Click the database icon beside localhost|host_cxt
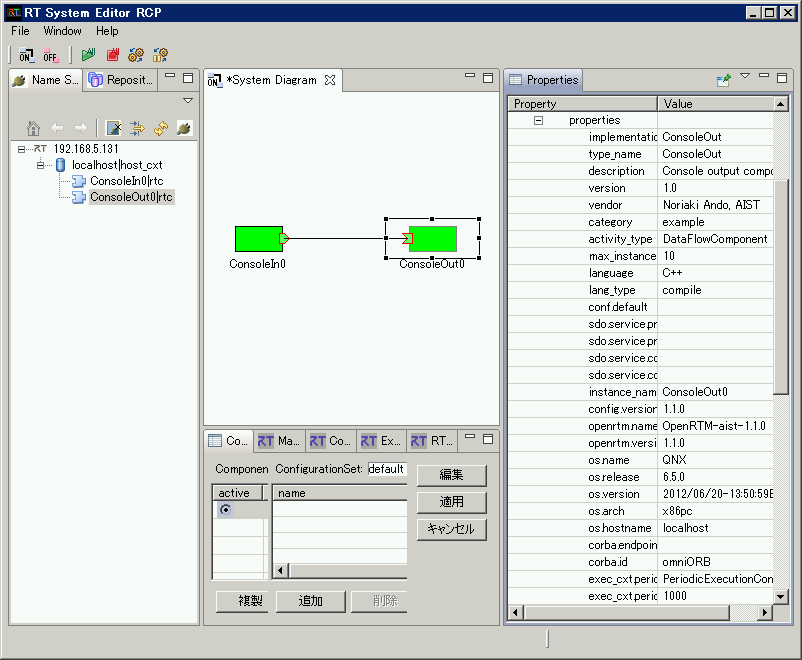The height and width of the screenshot is (660, 802). pyautogui.click(x=60, y=165)
